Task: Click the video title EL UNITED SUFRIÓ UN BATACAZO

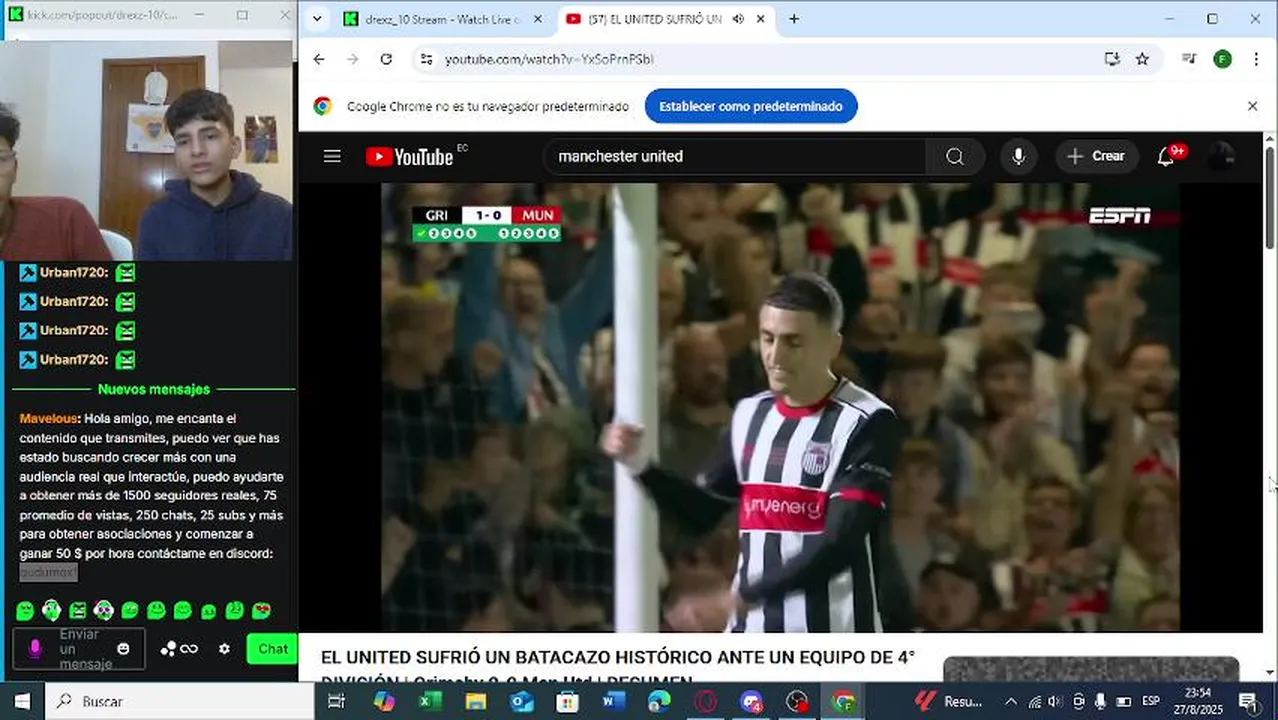Action: click(x=617, y=667)
